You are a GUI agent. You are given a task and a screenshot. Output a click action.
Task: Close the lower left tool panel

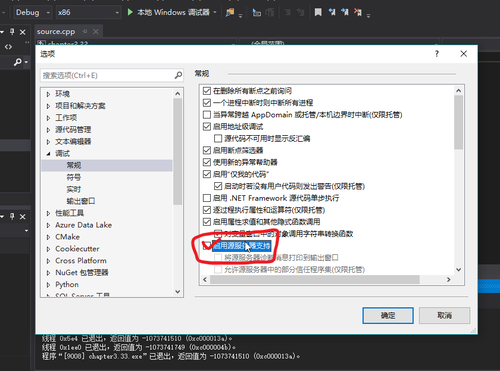click(x=22, y=217)
